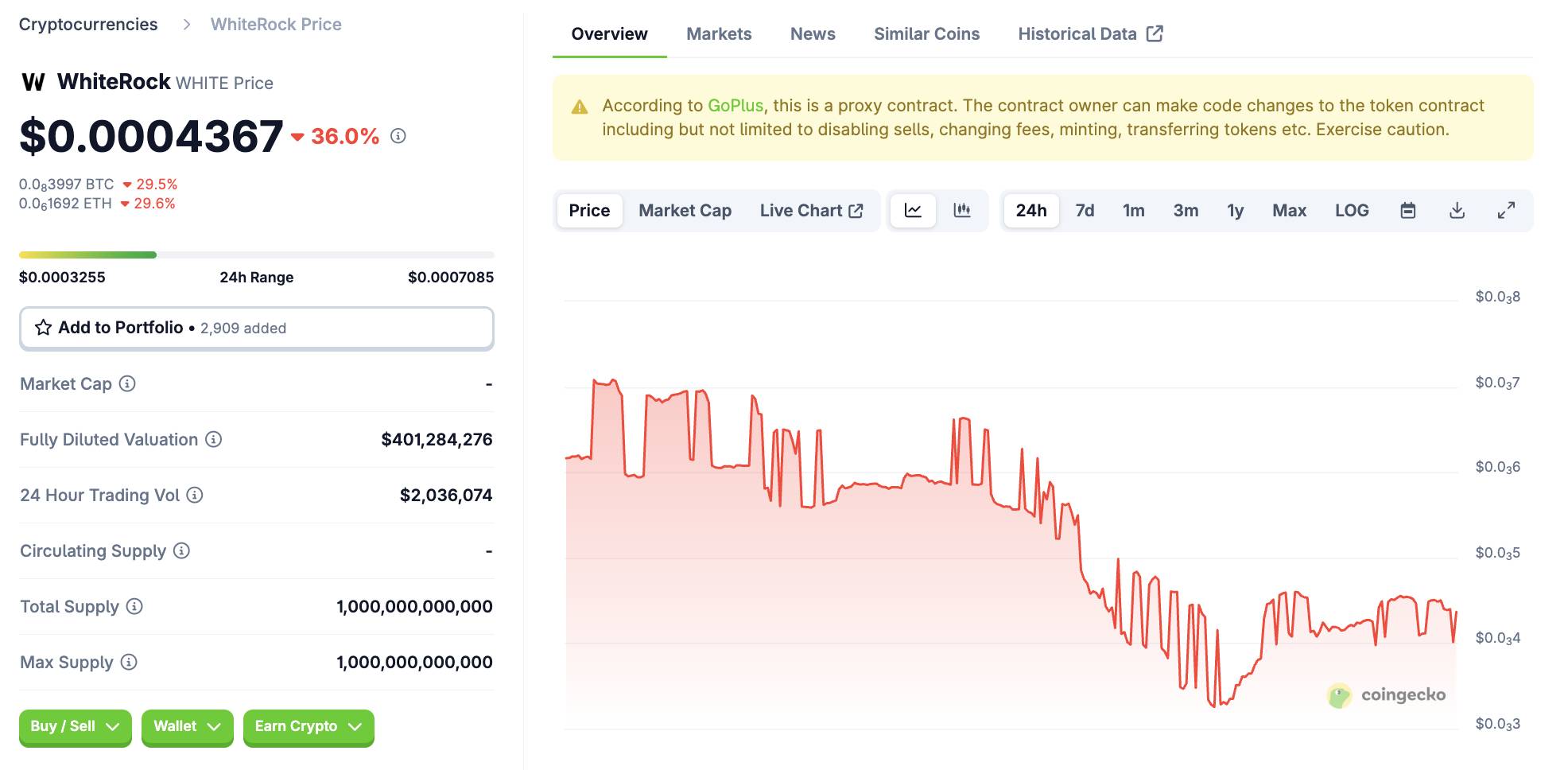Click the $2,036,074 trading volume value

pyautogui.click(x=446, y=496)
